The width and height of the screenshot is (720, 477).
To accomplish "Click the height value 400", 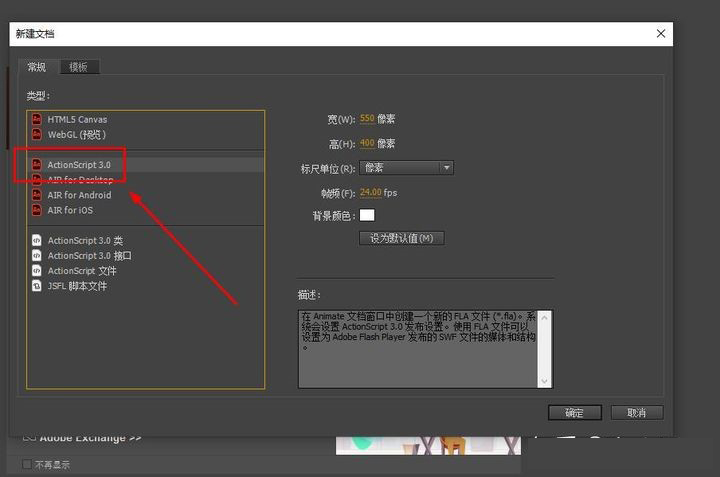I will click(x=367, y=143).
